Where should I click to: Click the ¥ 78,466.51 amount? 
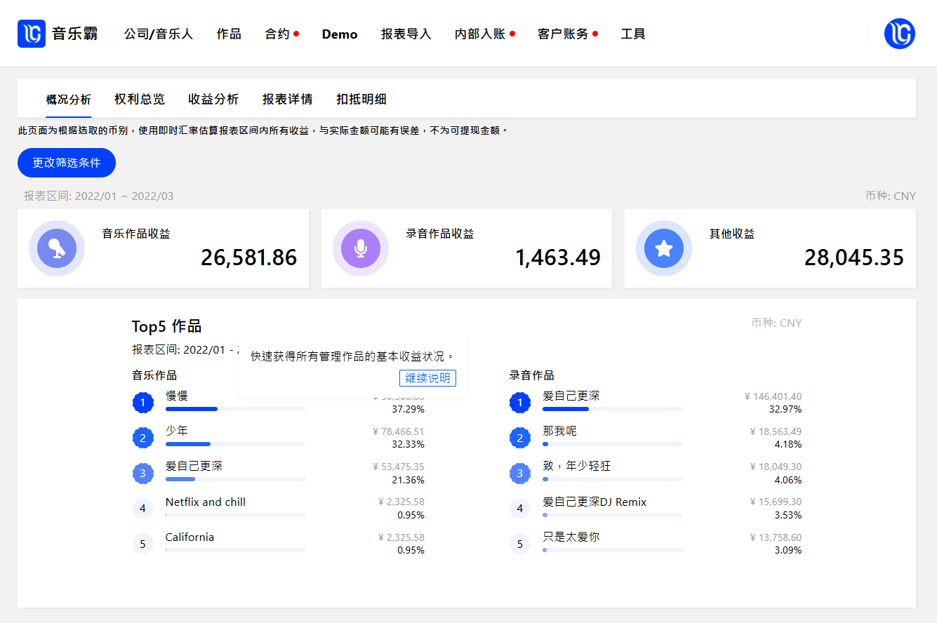point(399,431)
